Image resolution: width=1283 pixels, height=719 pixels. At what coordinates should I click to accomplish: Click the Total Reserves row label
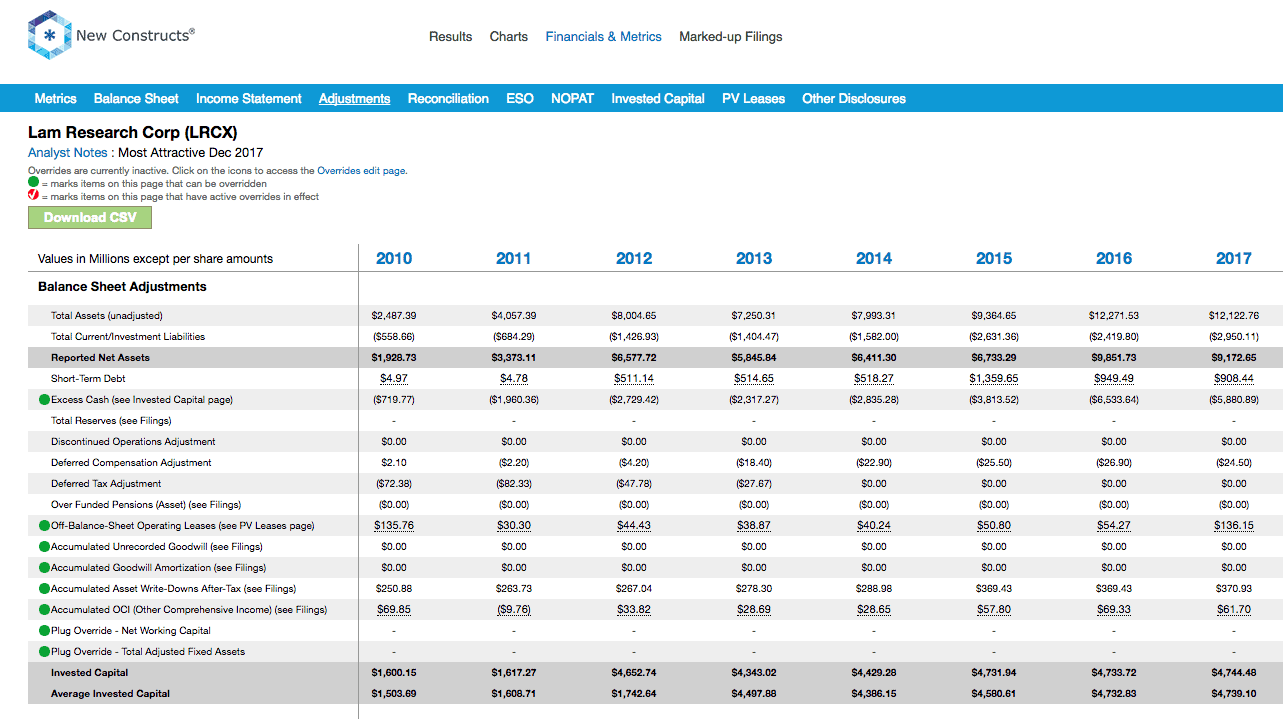[x=111, y=421]
